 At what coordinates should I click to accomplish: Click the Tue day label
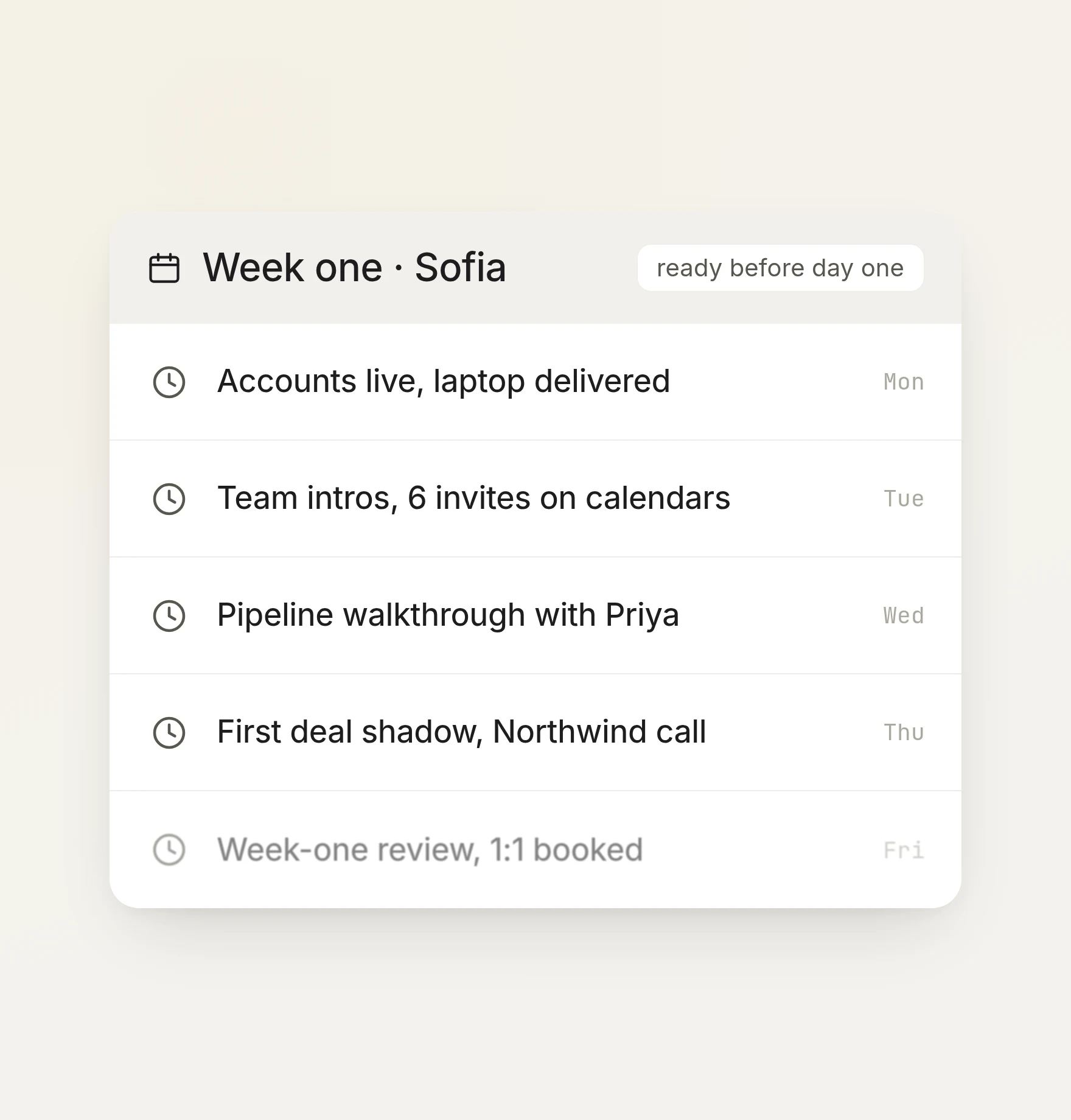[904, 499]
